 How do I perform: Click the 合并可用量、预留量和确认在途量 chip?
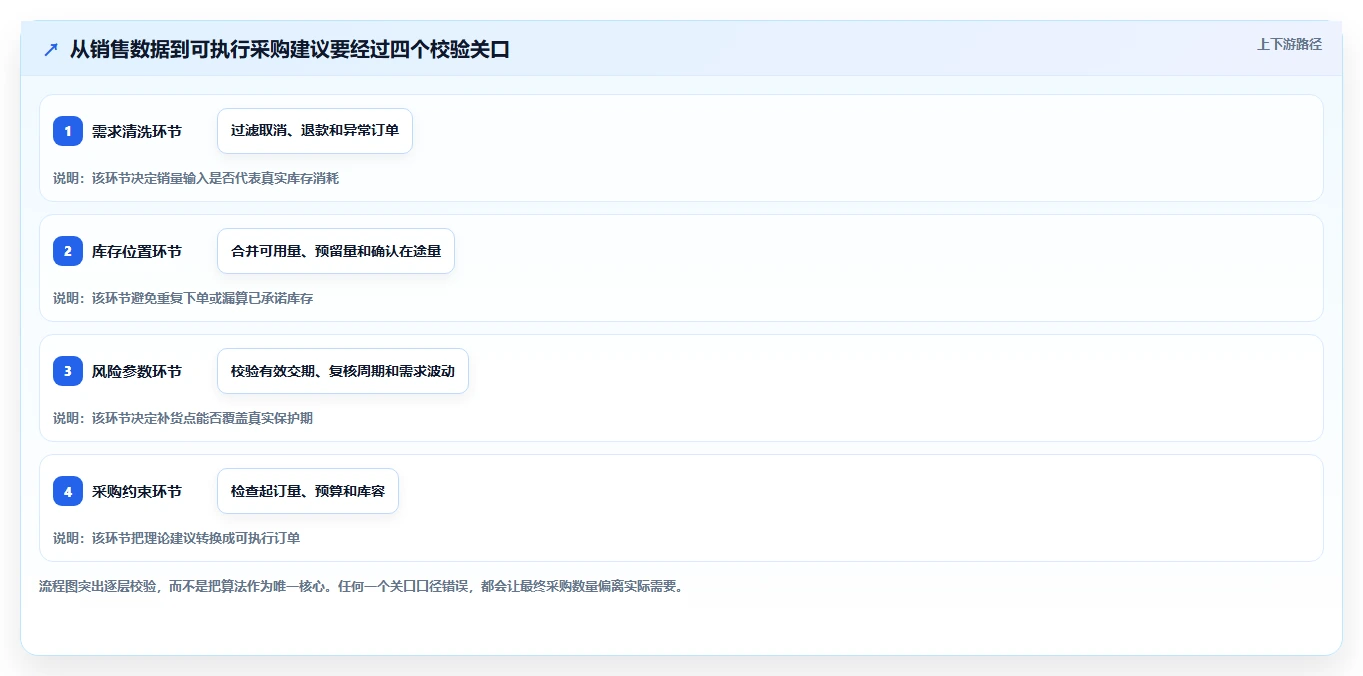336,251
